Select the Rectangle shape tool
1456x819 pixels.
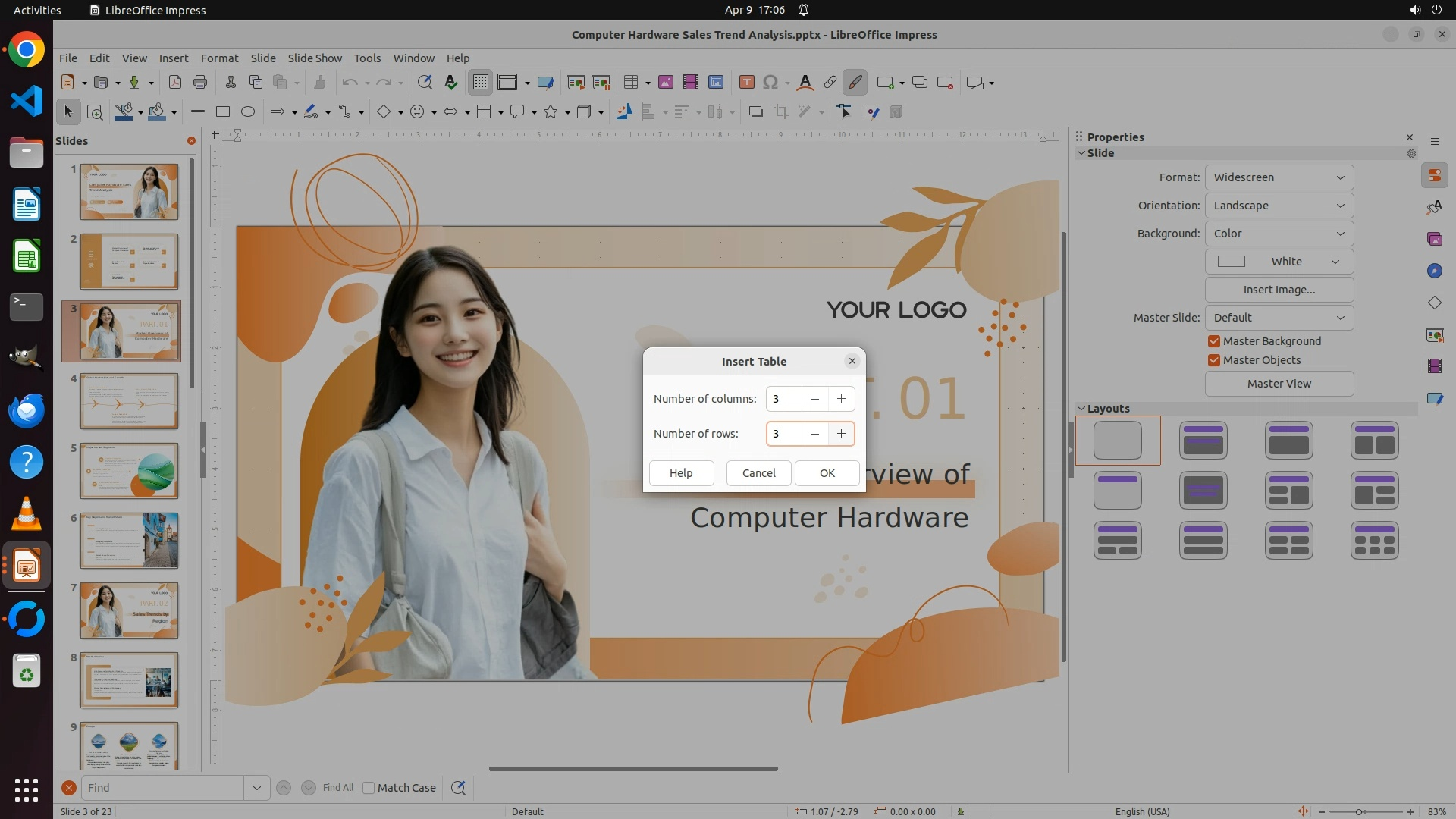pos(222,112)
